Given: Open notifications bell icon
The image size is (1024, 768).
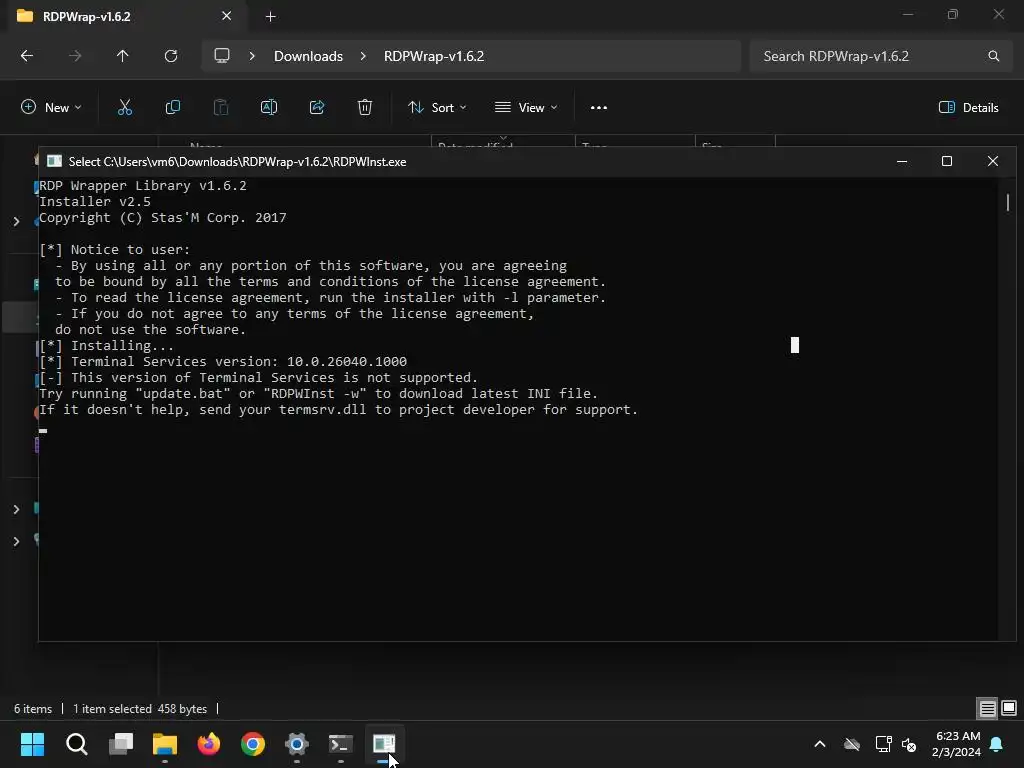Looking at the screenshot, I should (997, 744).
